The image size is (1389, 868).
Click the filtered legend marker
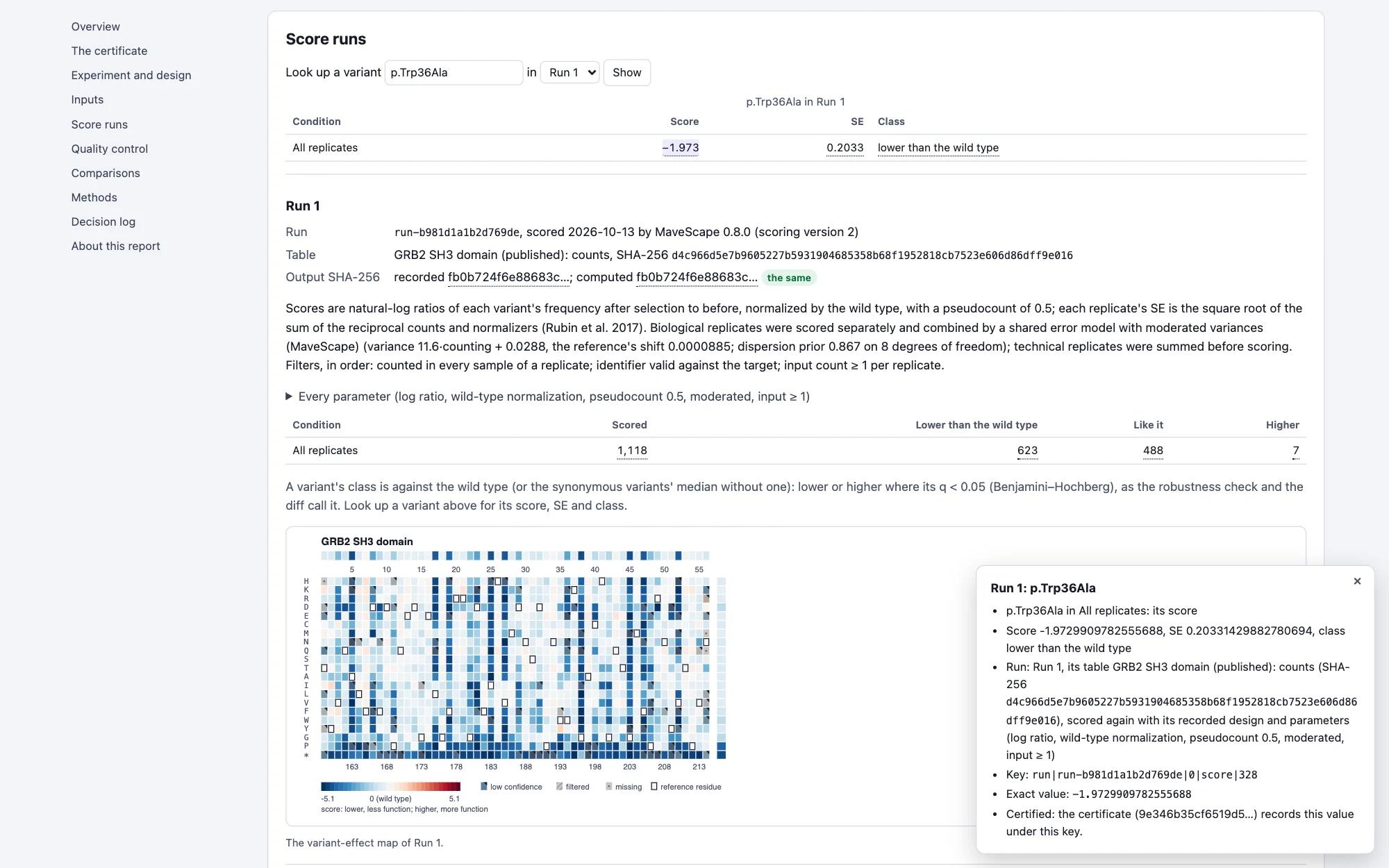pos(559,787)
